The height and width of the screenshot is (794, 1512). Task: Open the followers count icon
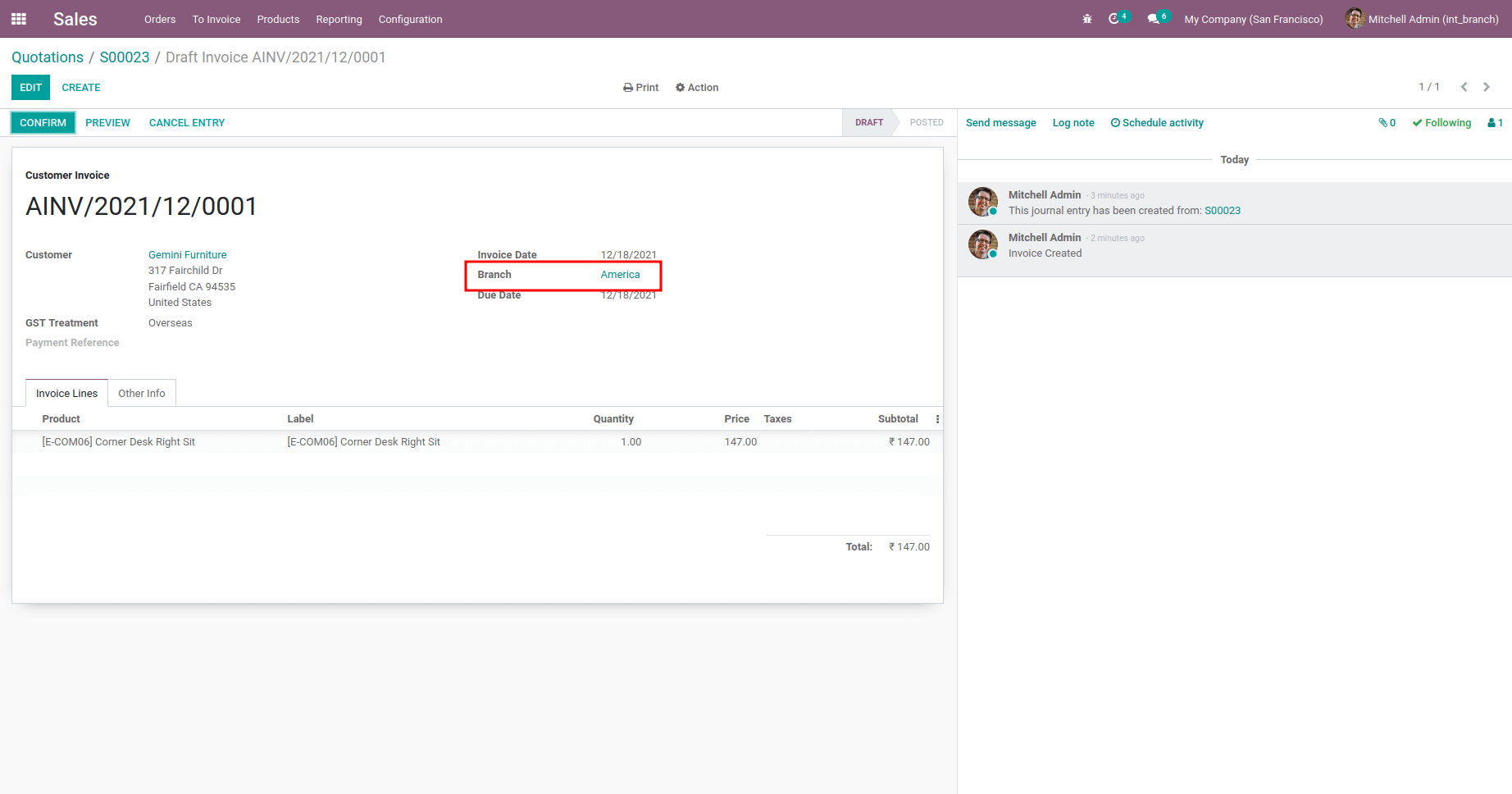point(1495,123)
